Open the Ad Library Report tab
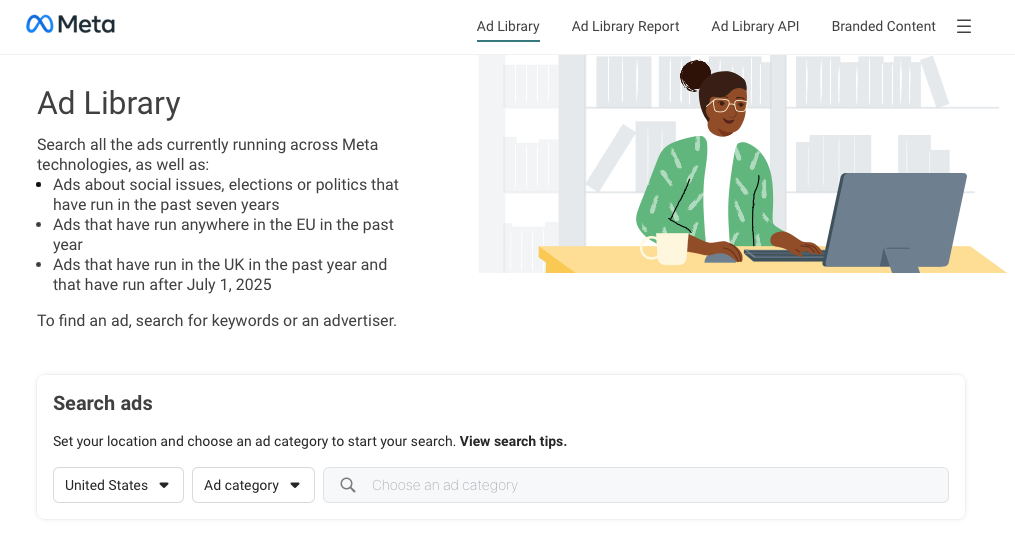1015x556 pixels. 625,27
